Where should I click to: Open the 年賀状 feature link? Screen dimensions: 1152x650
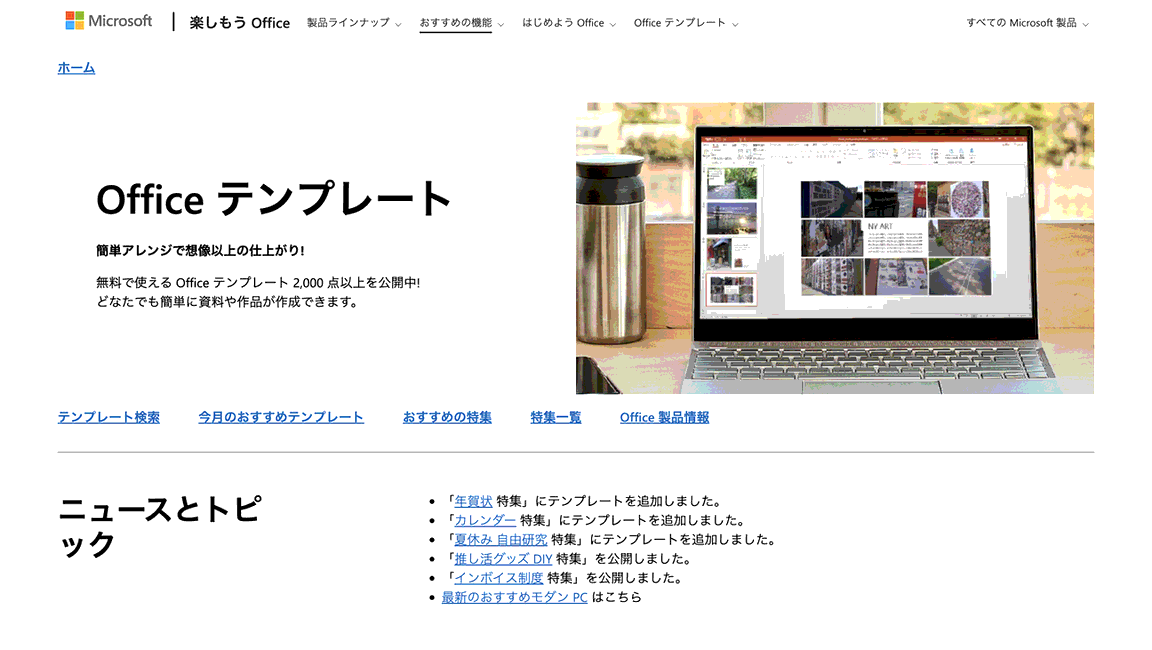[473, 501]
